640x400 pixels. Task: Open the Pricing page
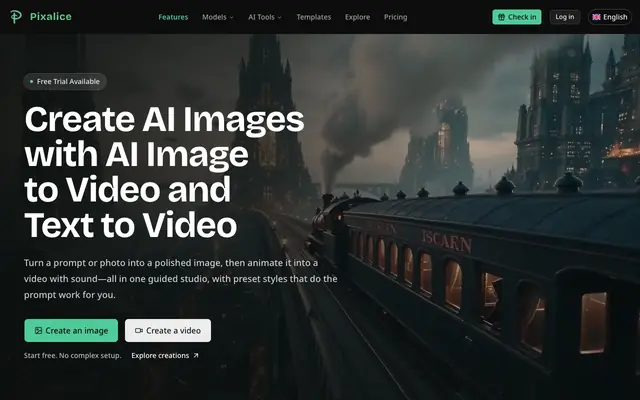click(395, 17)
